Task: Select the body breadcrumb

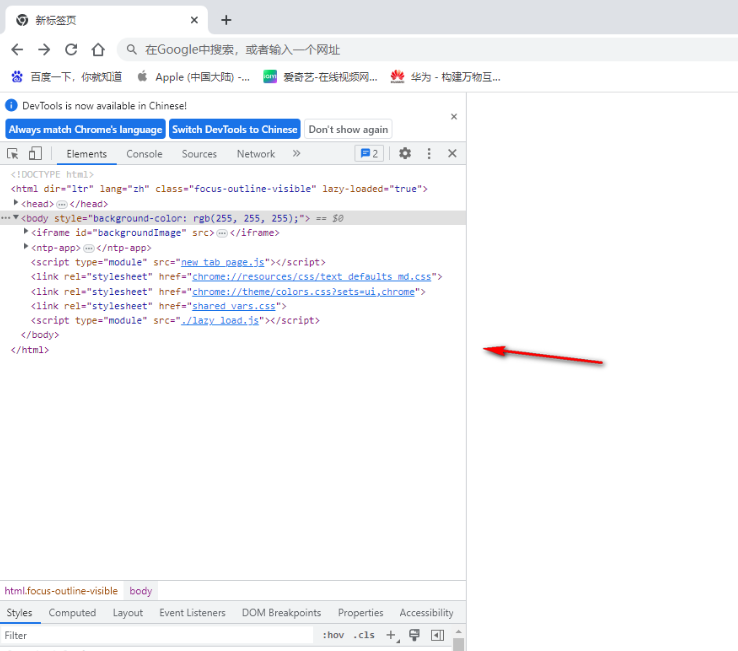Action: click(141, 591)
